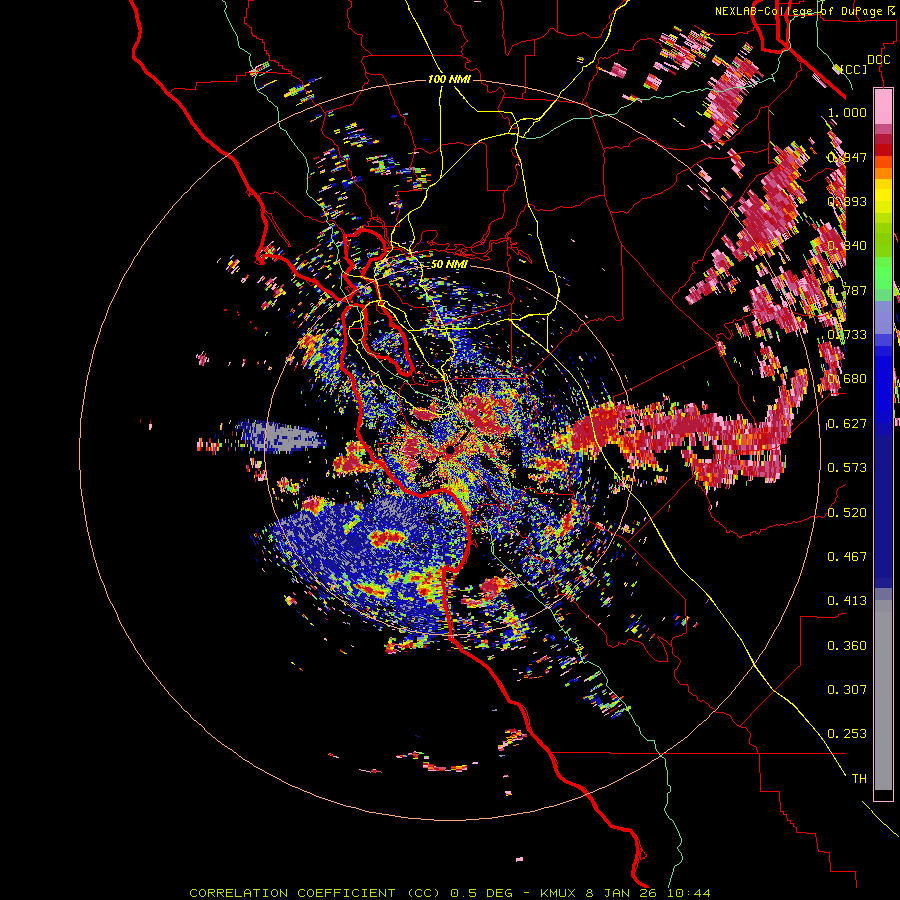This screenshot has height=900, width=900.
Task: Click the 100 NMI range ring label
Action: point(449,79)
